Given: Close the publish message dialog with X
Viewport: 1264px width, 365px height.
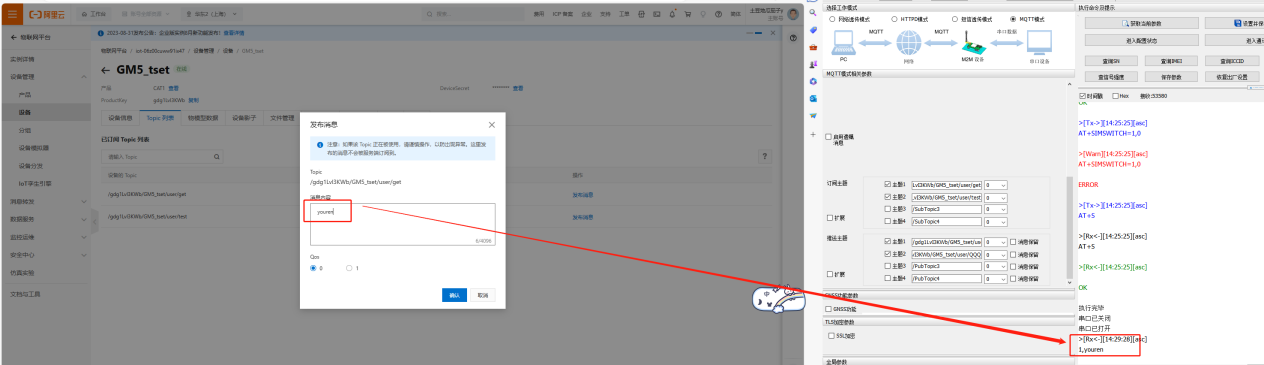Looking at the screenshot, I should 491,125.
